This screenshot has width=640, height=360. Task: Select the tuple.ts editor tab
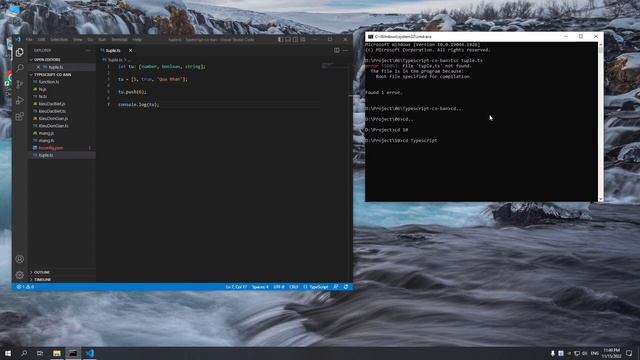(x=117, y=51)
